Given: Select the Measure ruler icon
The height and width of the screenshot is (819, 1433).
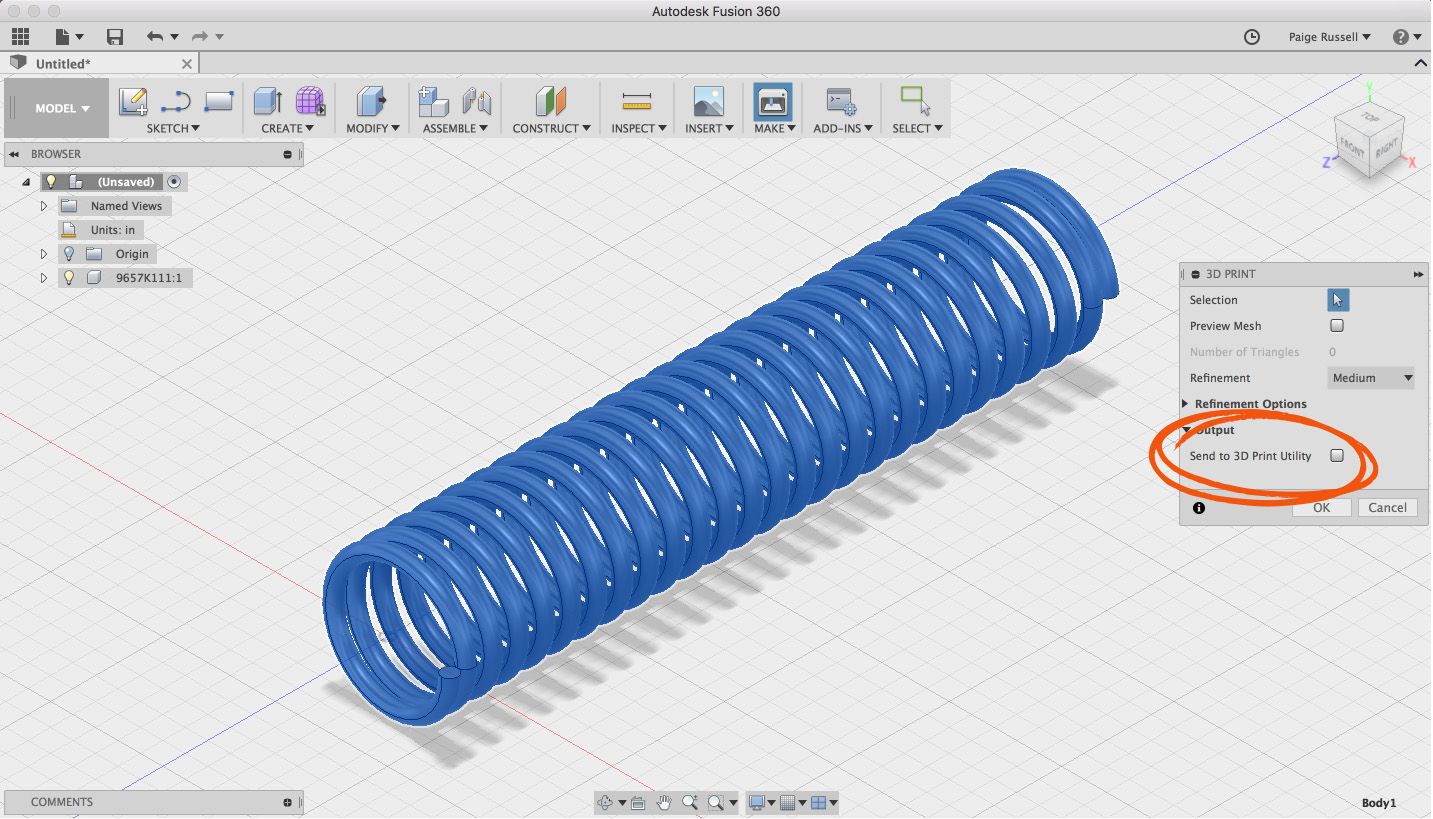Looking at the screenshot, I should coord(636,102).
